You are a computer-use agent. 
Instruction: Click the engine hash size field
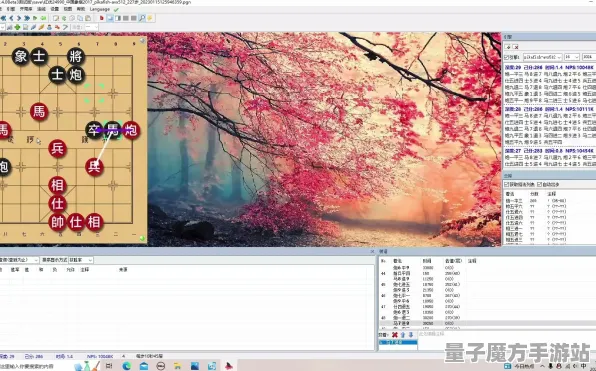tap(589, 57)
